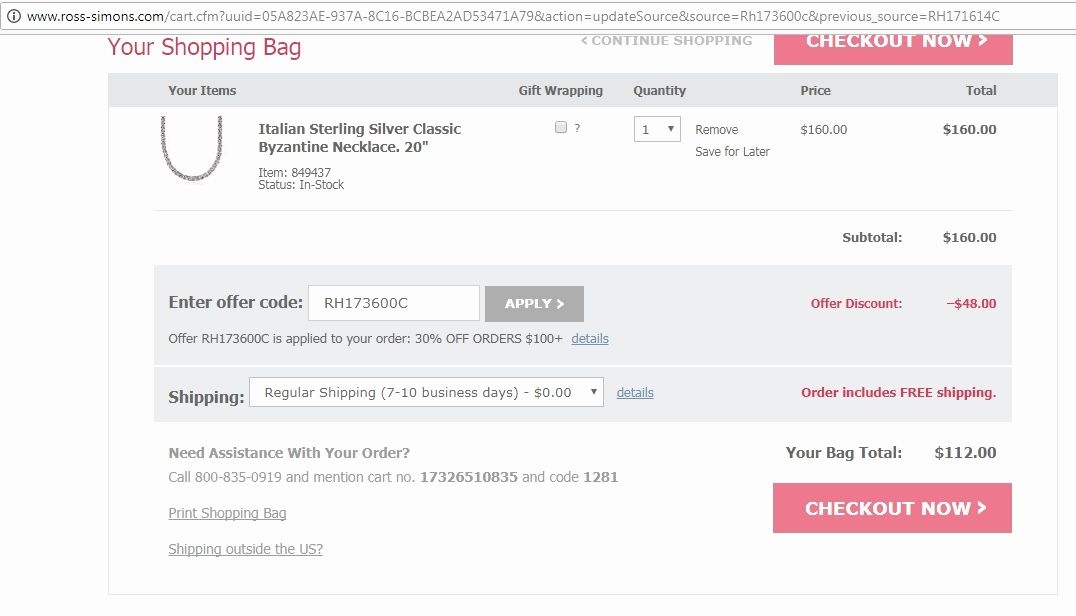
Task: Enable gift wrapping checkbox for necklace
Action: [x=561, y=128]
